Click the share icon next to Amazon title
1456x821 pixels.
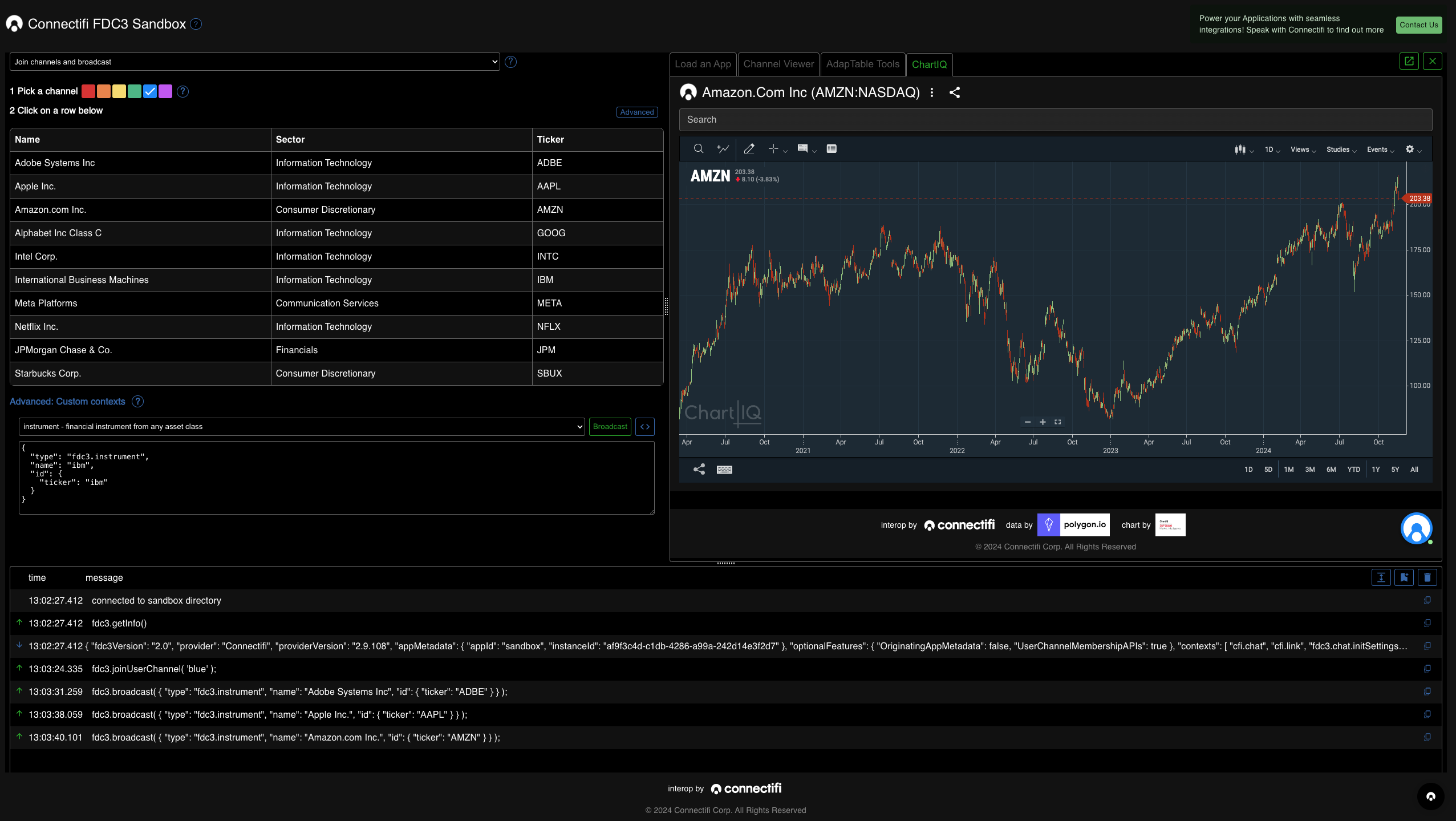pyautogui.click(x=955, y=92)
